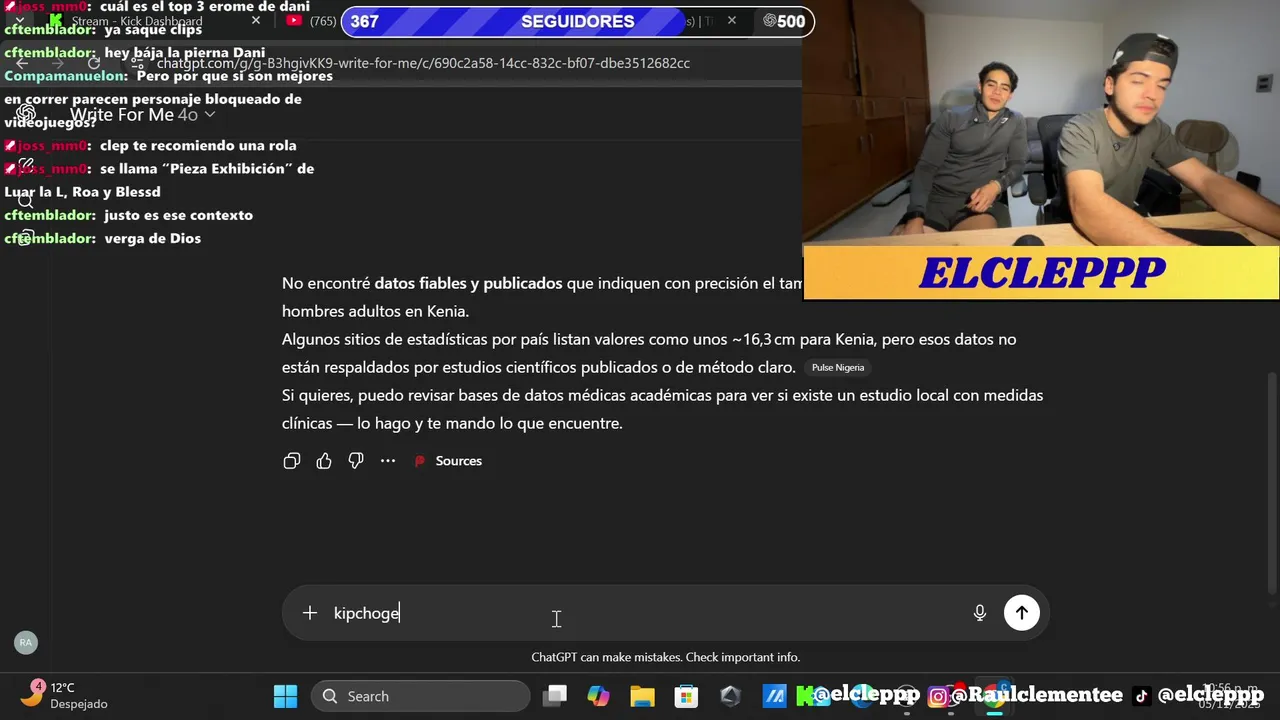Give the response a thumbs down
Screen dimensions: 1280x720
(356, 461)
